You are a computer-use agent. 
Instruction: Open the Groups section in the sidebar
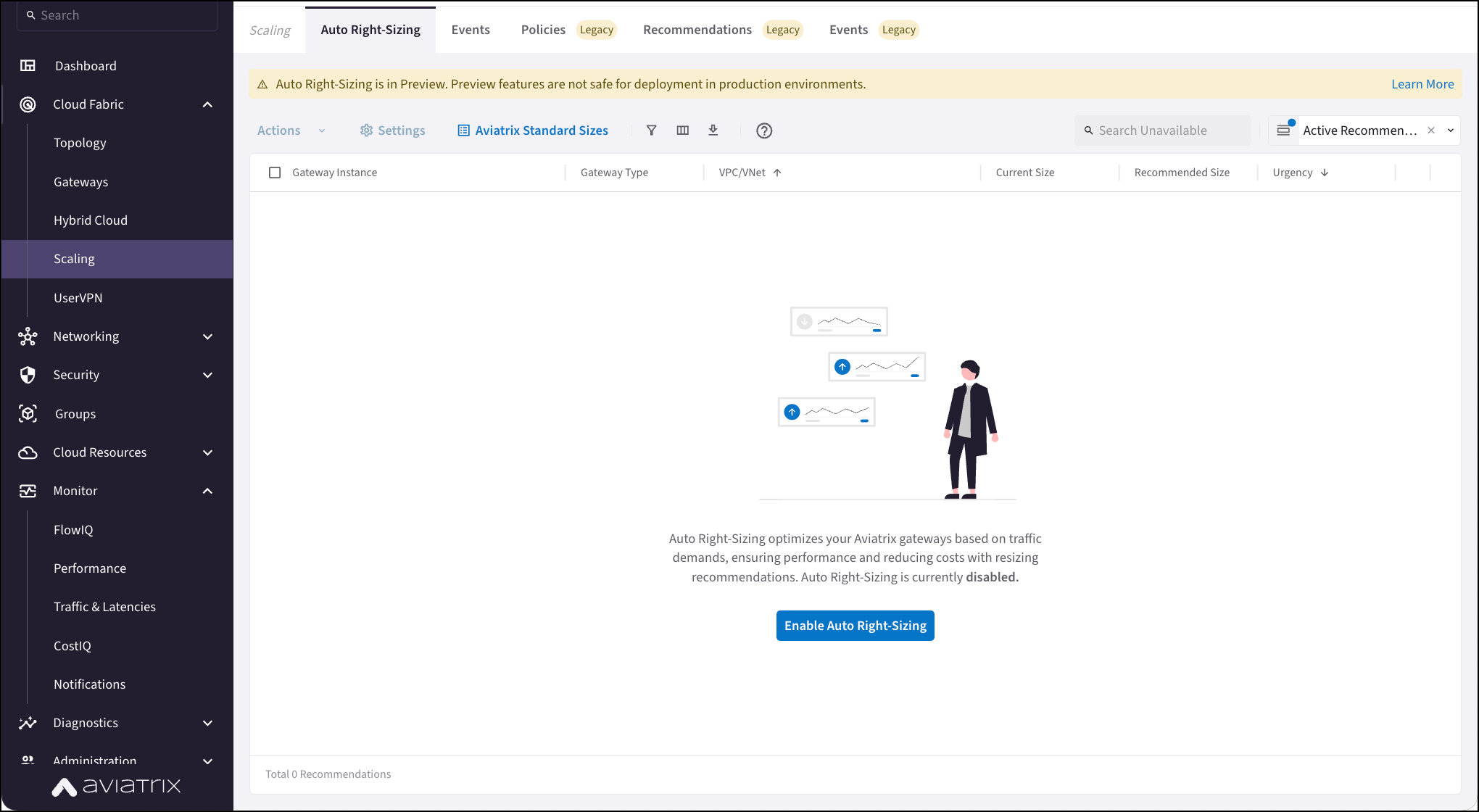click(x=74, y=413)
